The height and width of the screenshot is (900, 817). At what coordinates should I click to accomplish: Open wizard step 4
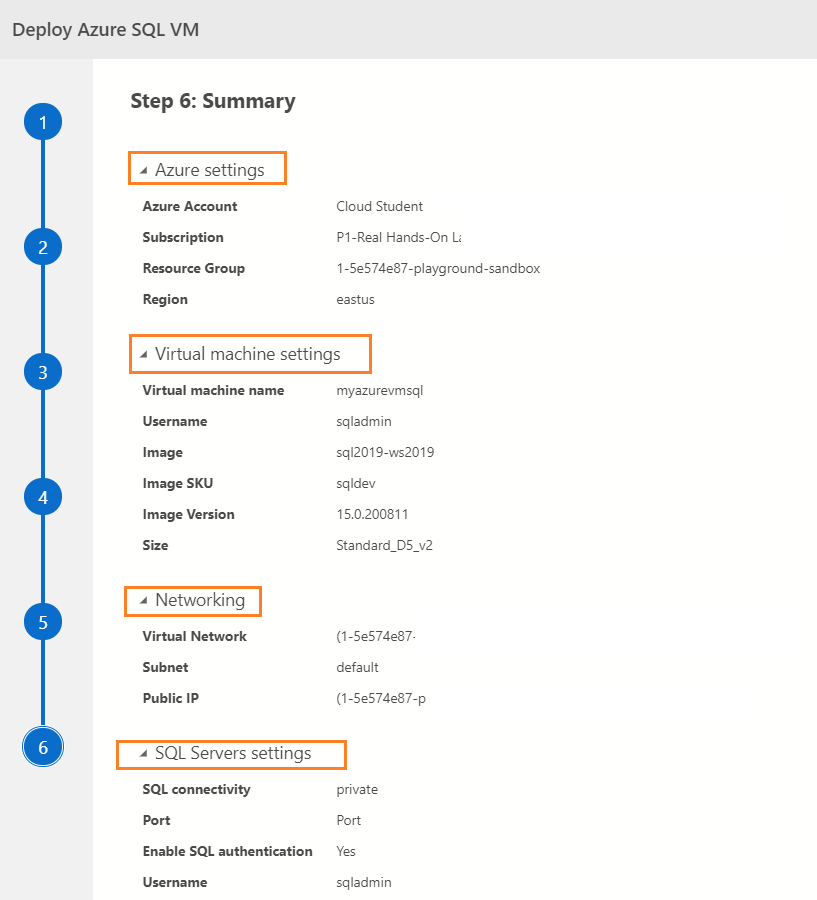tap(43, 497)
